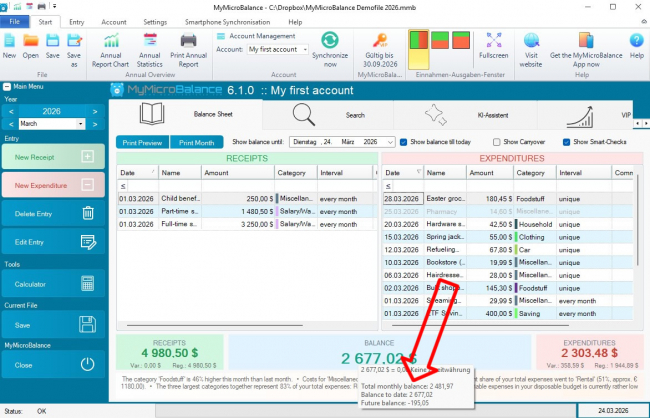Click the Edit Entry sidebar button
Image resolution: width=650 pixels, height=418 pixels.
click(53, 242)
